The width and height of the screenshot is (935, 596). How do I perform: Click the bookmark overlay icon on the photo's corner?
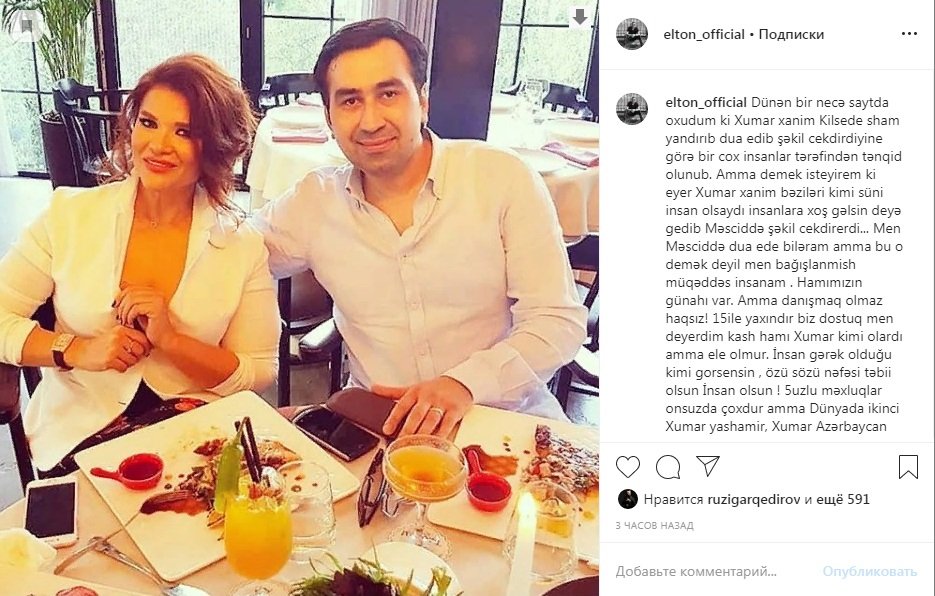click(x=26, y=25)
